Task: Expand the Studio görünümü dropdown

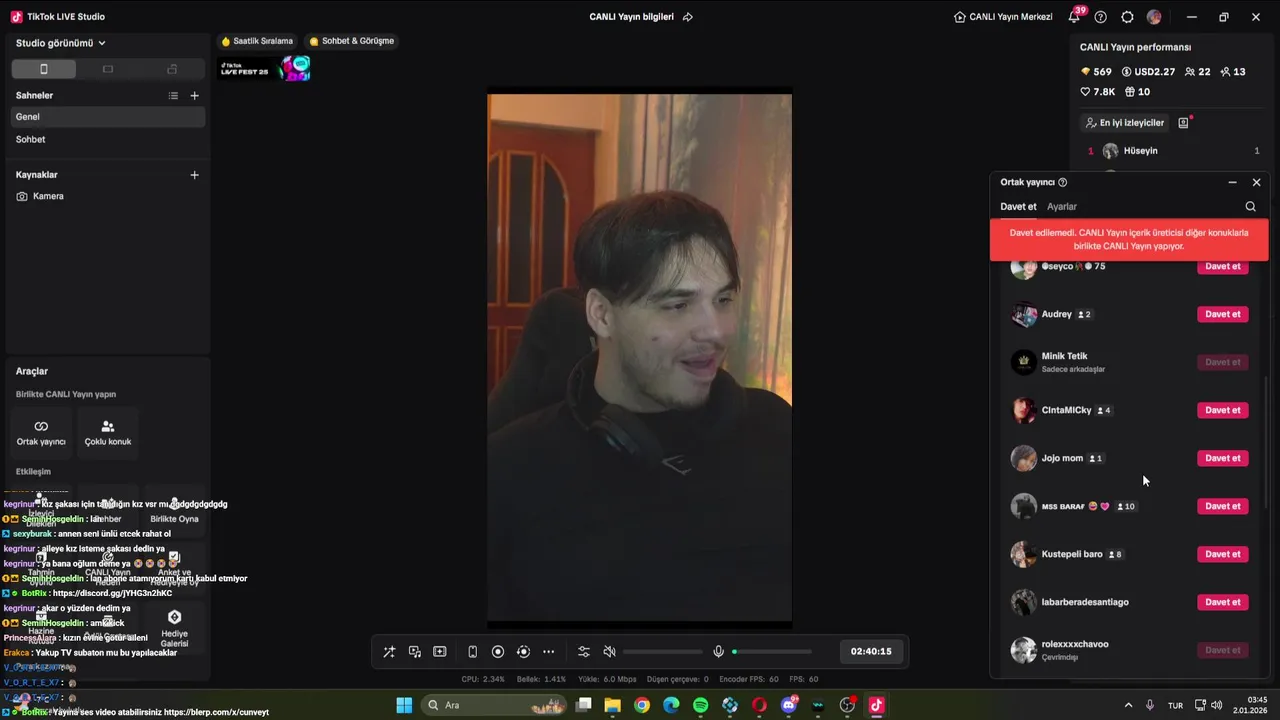Action: click(x=60, y=43)
